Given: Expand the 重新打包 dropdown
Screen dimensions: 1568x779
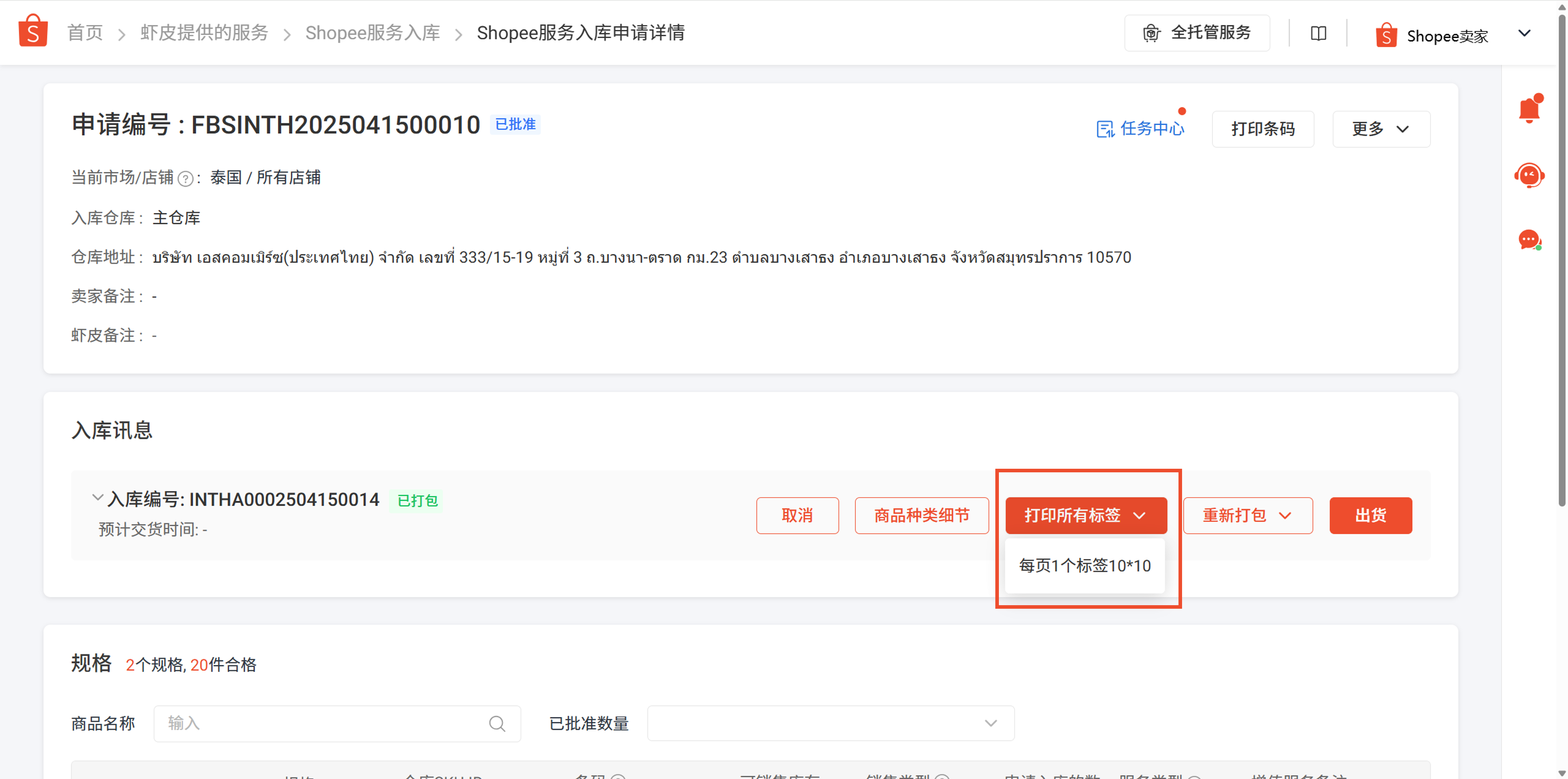Looking at the screenshot, I should (1247, 515).
